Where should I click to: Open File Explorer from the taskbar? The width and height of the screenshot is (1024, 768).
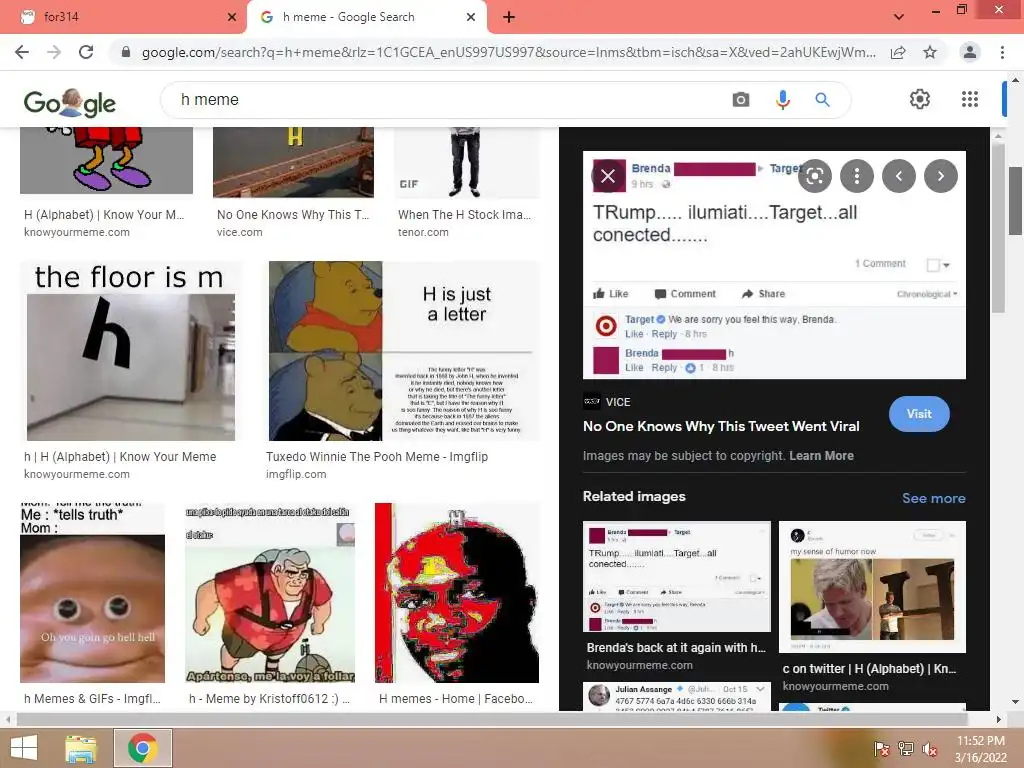80,748
